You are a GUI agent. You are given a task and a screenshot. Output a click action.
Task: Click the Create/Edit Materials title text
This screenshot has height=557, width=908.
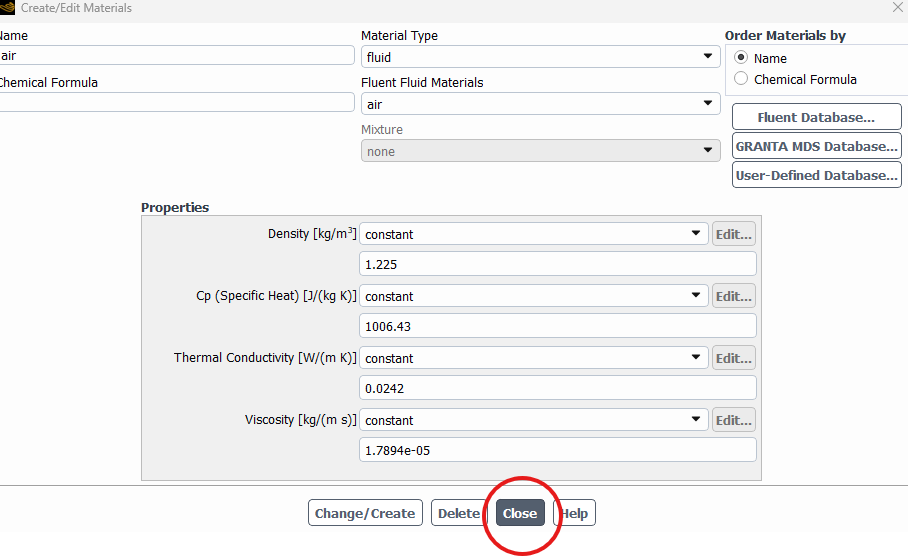point(76,8)
